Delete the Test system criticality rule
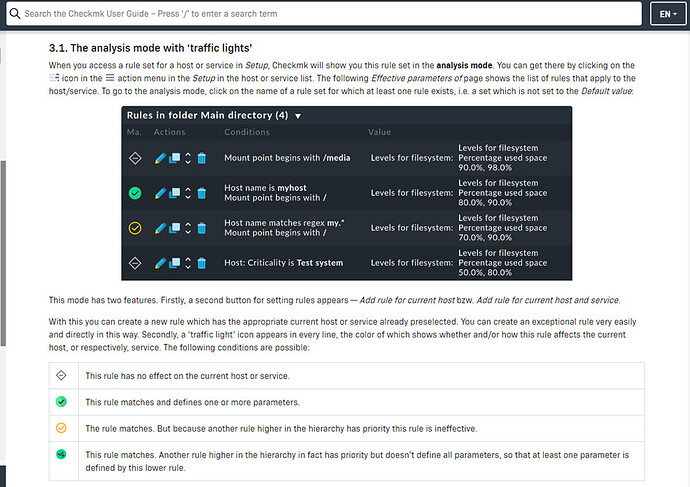The width and height of the screenshot is (690, 487). click(x=201, y=263)
